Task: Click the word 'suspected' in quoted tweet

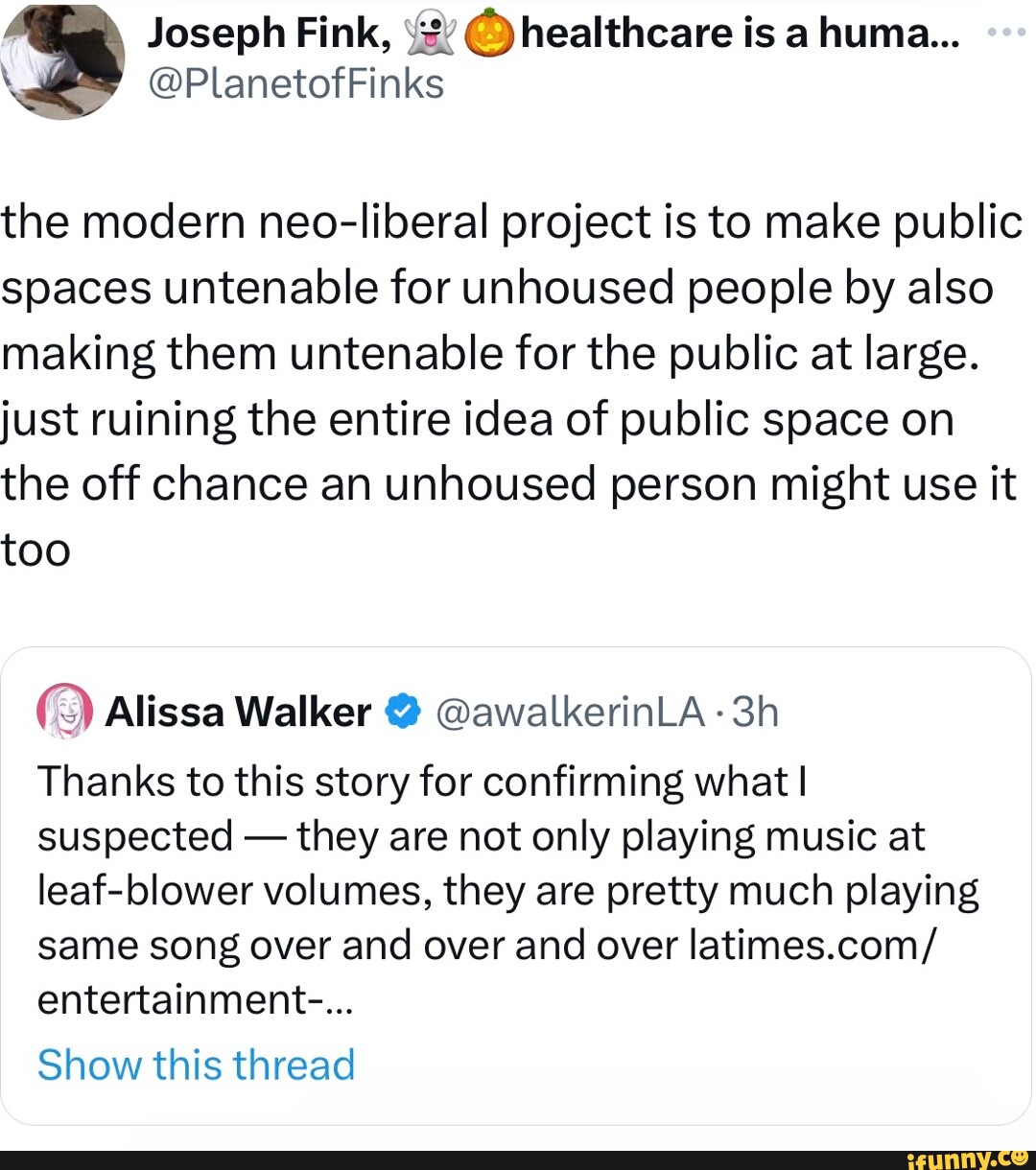Action: (134, 836)
